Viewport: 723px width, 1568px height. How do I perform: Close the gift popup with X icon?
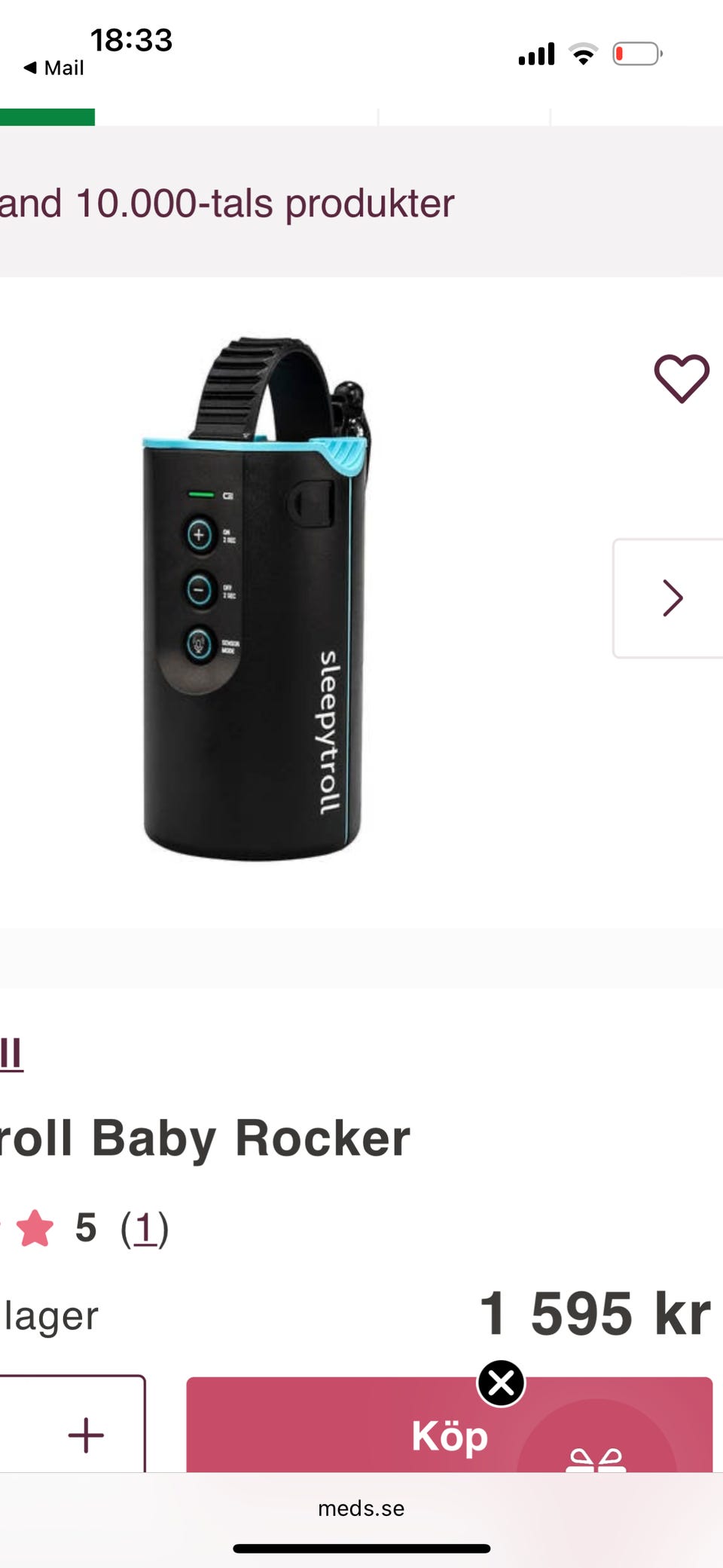(501, 1383)
